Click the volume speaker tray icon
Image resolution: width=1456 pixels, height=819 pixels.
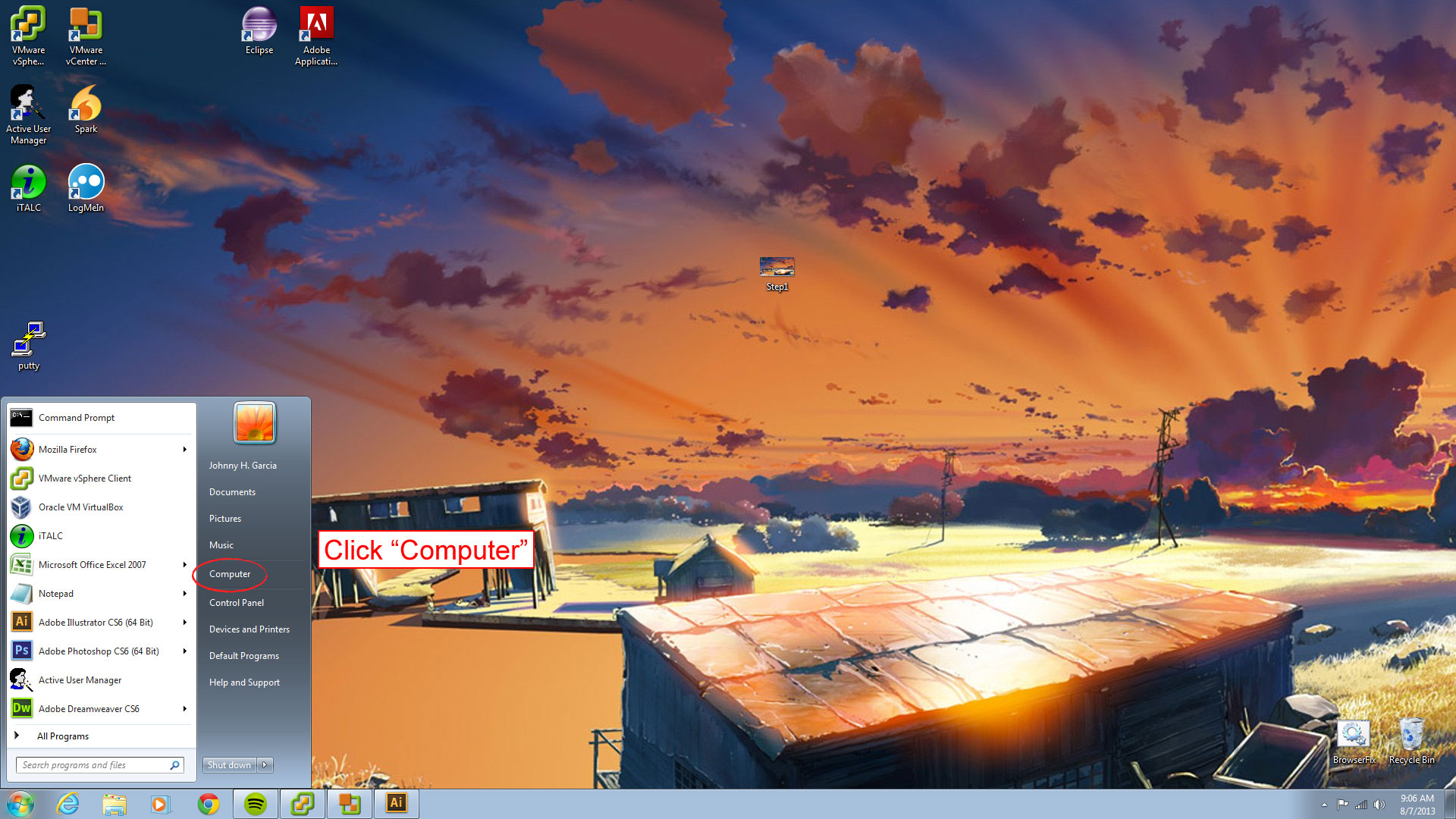1379,805
